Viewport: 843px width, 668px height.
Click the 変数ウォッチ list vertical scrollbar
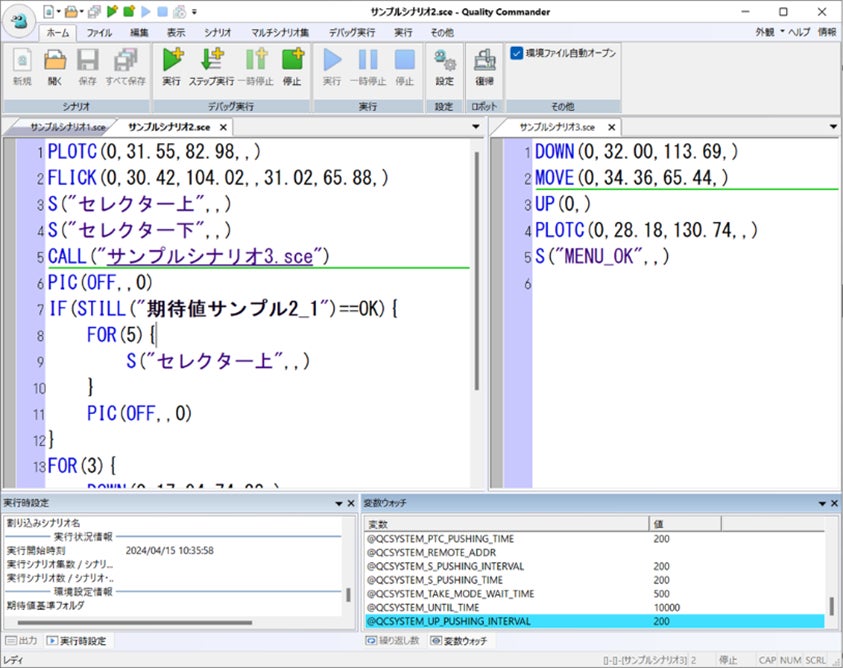[831, 605]
